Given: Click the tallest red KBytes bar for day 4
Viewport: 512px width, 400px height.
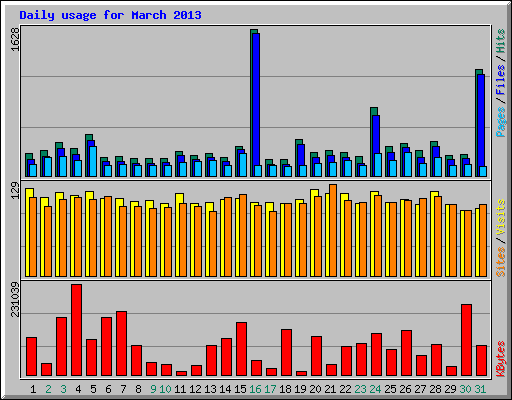Looking at the screenshot, I should click(76, 330).
